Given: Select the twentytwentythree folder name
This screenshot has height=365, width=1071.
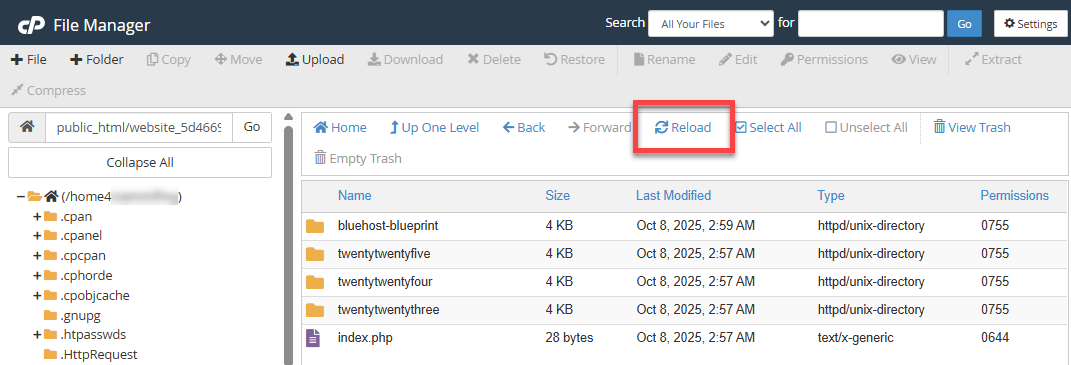Looking at the screenshot, I should 389,310.
